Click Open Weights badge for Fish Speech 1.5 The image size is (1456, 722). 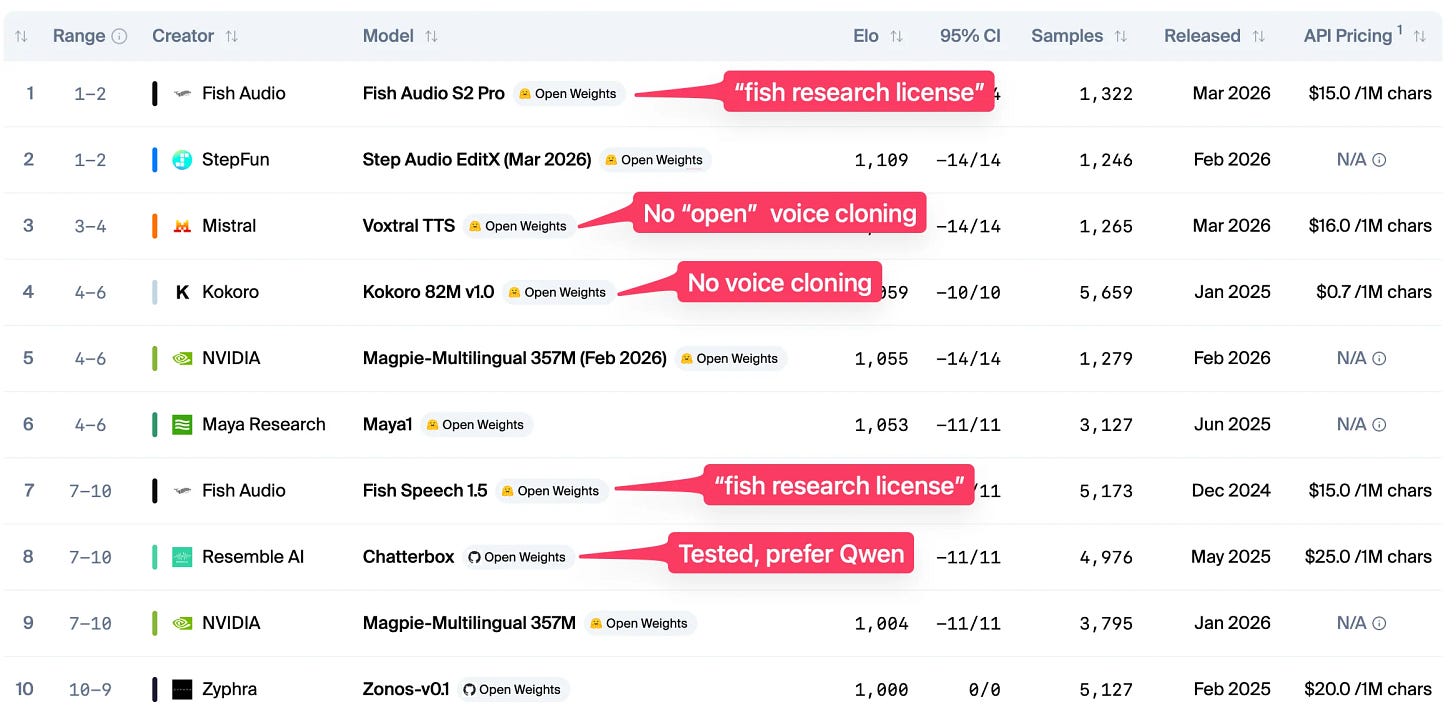tap(550, 491)
